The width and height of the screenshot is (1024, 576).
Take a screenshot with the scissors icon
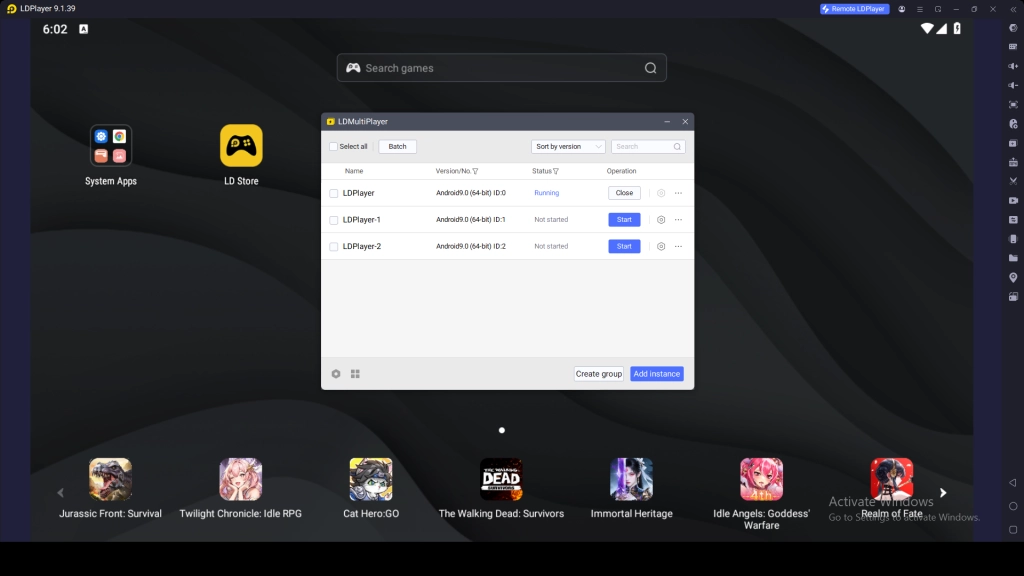click(1013, 181)
